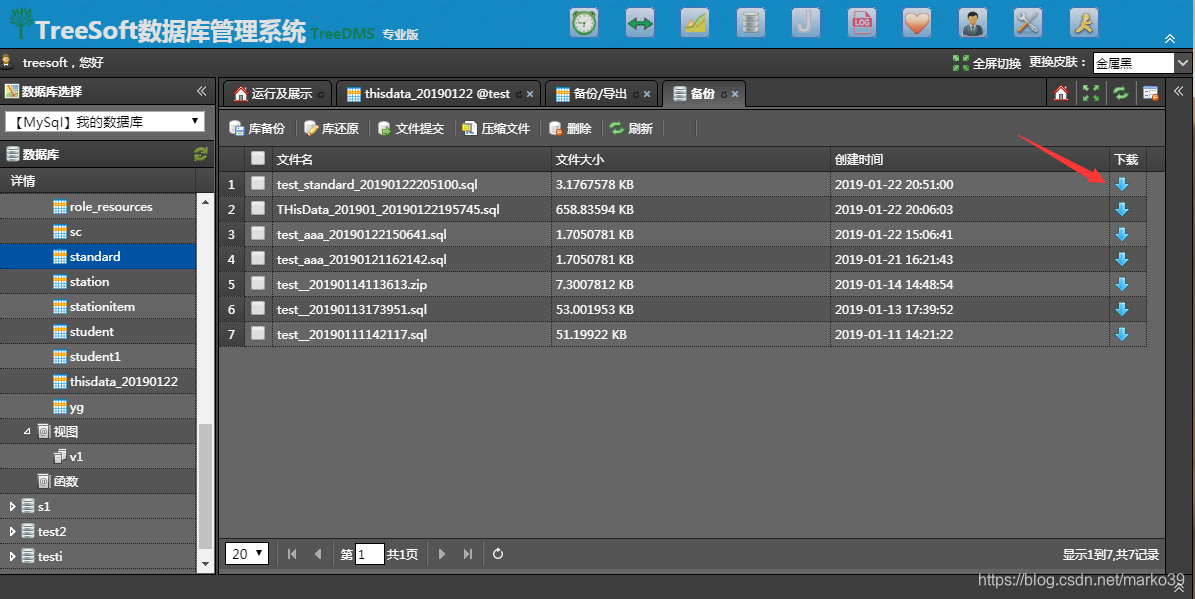The height and width of the screenshot is (599, 1195).
Task: Switch to the 备份/导出 tab
Action: pyautogui.click(x=602, y=94)
